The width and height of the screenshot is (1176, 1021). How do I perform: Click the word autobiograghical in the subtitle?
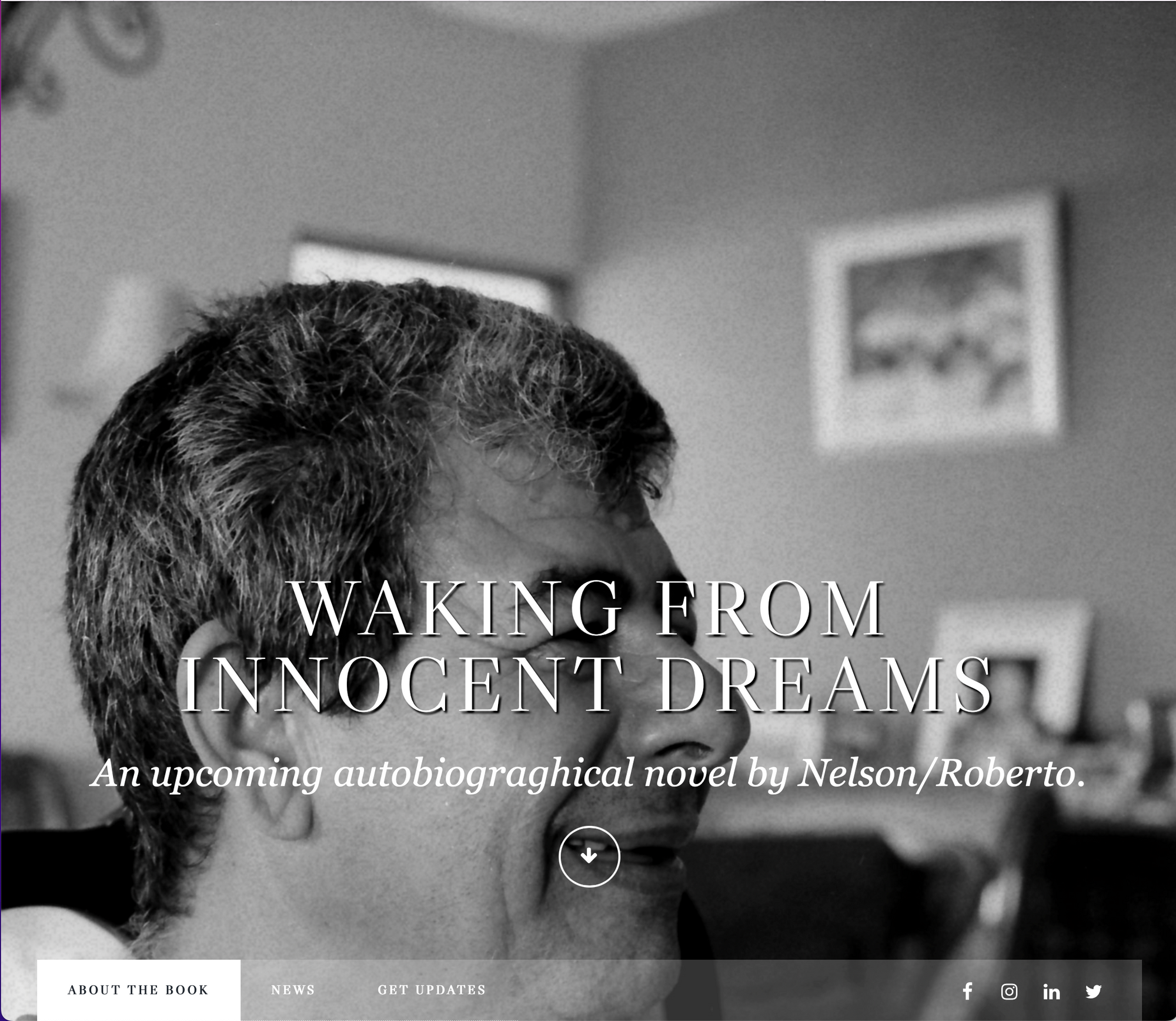(484, 775)
